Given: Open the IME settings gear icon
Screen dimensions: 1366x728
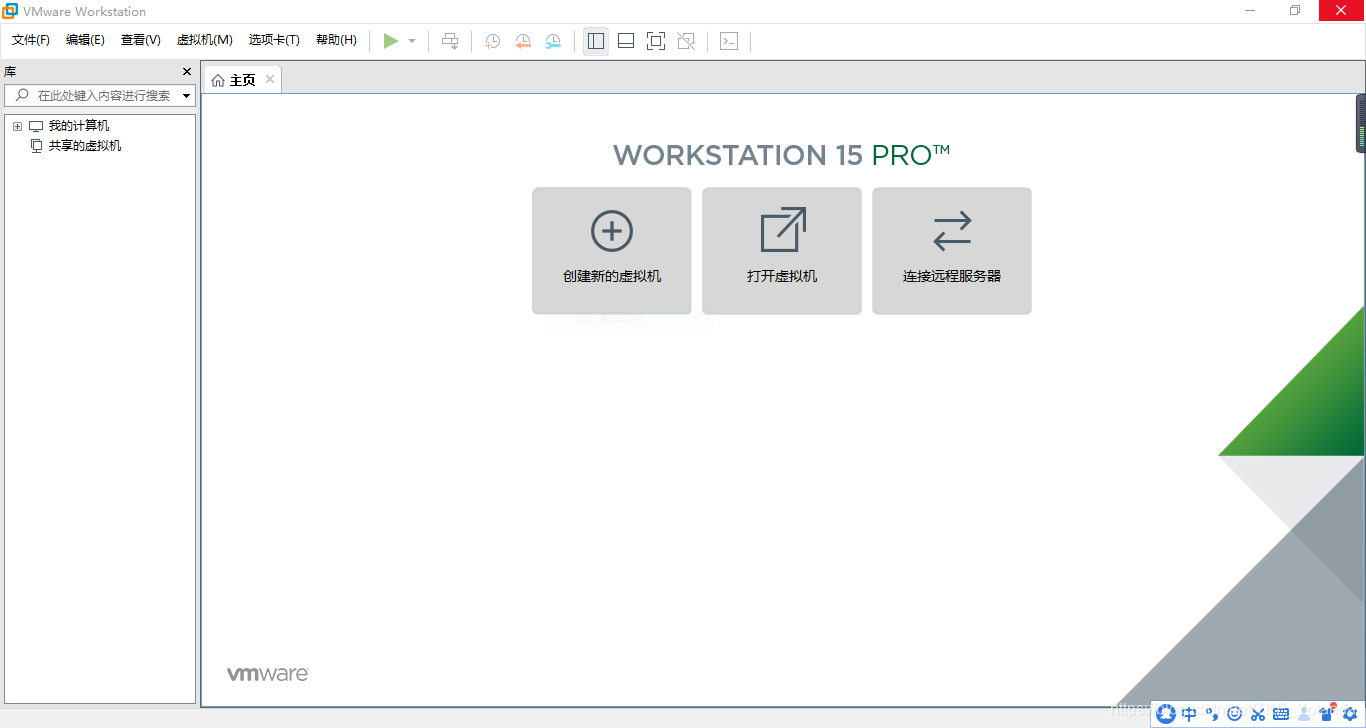Looking at the screenshot, I should (x=1350, y=713).
